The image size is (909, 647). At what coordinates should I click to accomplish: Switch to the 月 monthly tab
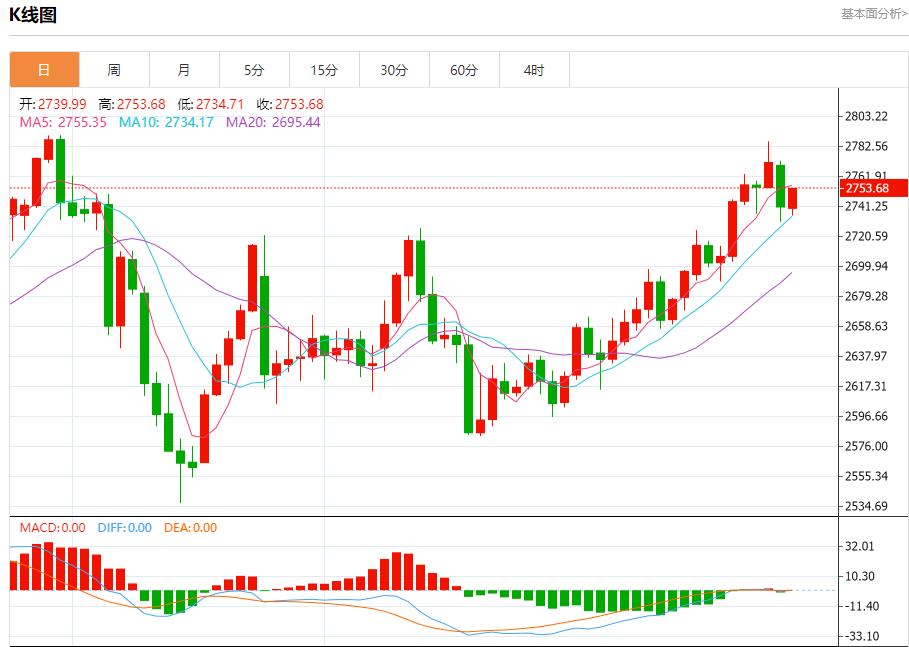pyautogui.click(x=184, y=70)
